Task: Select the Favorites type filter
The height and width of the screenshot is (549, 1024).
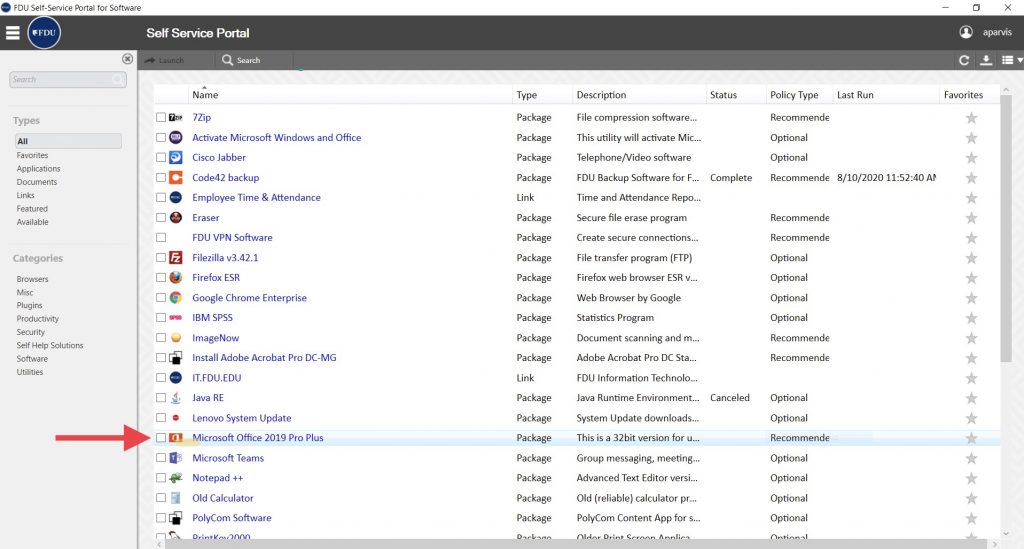Action: point(32,155)
